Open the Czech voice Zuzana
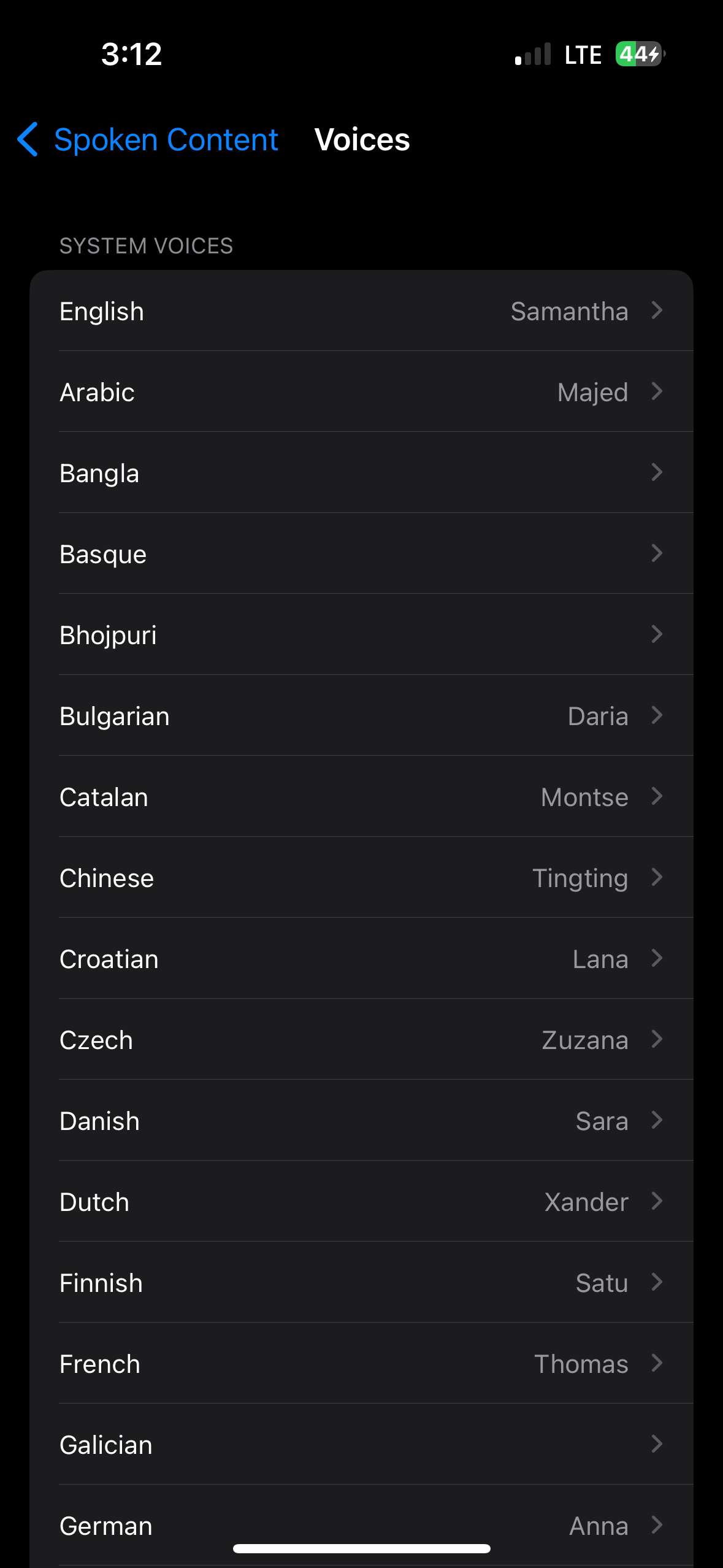 [584, 1040]
